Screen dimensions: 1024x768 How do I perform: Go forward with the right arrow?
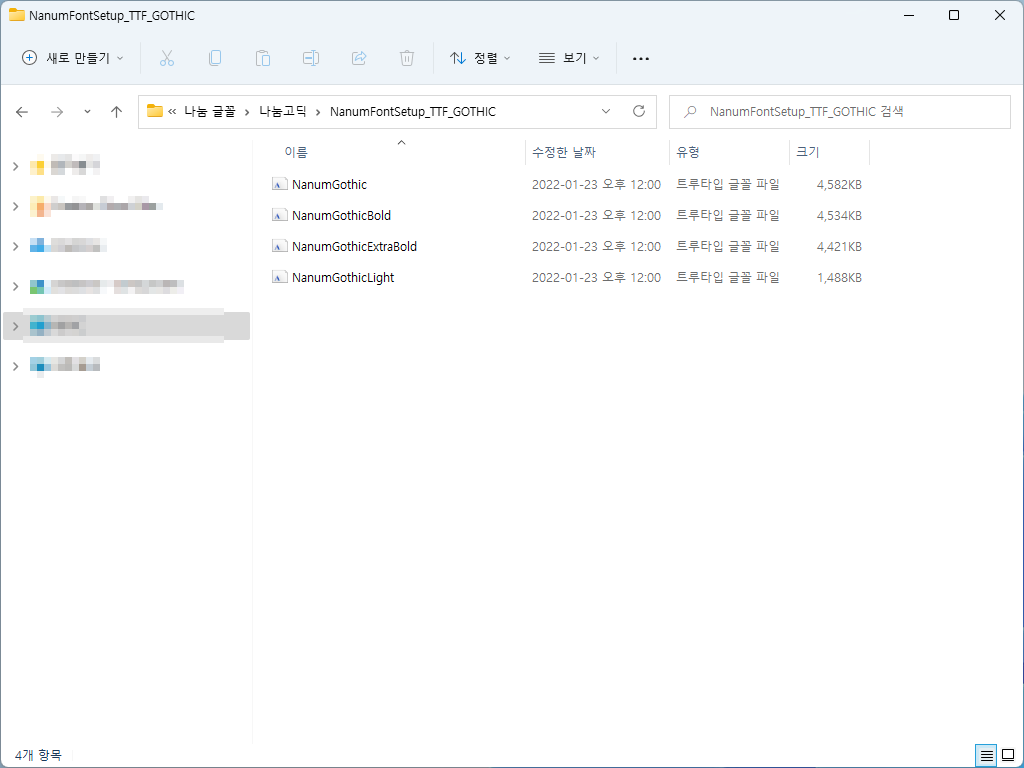(x=57, y=112)
